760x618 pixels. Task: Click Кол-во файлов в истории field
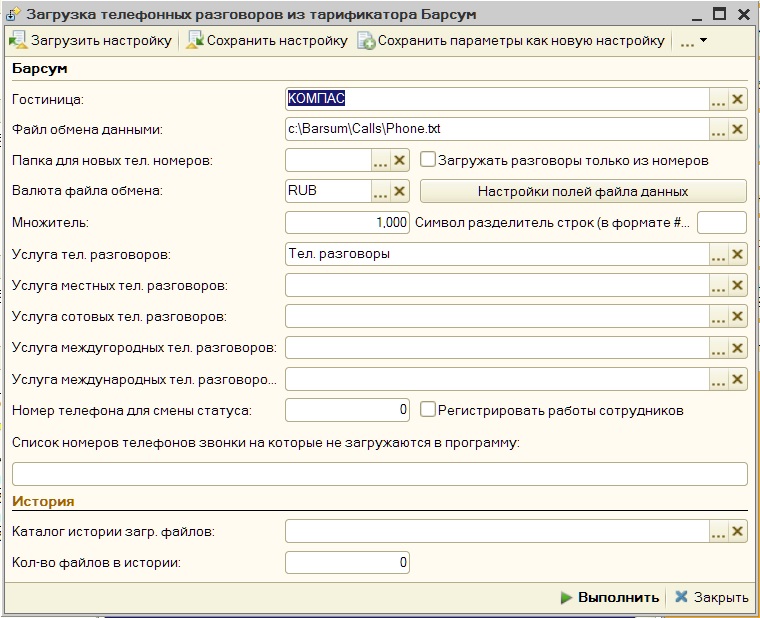pyautogui.click(x=348, y=562)
